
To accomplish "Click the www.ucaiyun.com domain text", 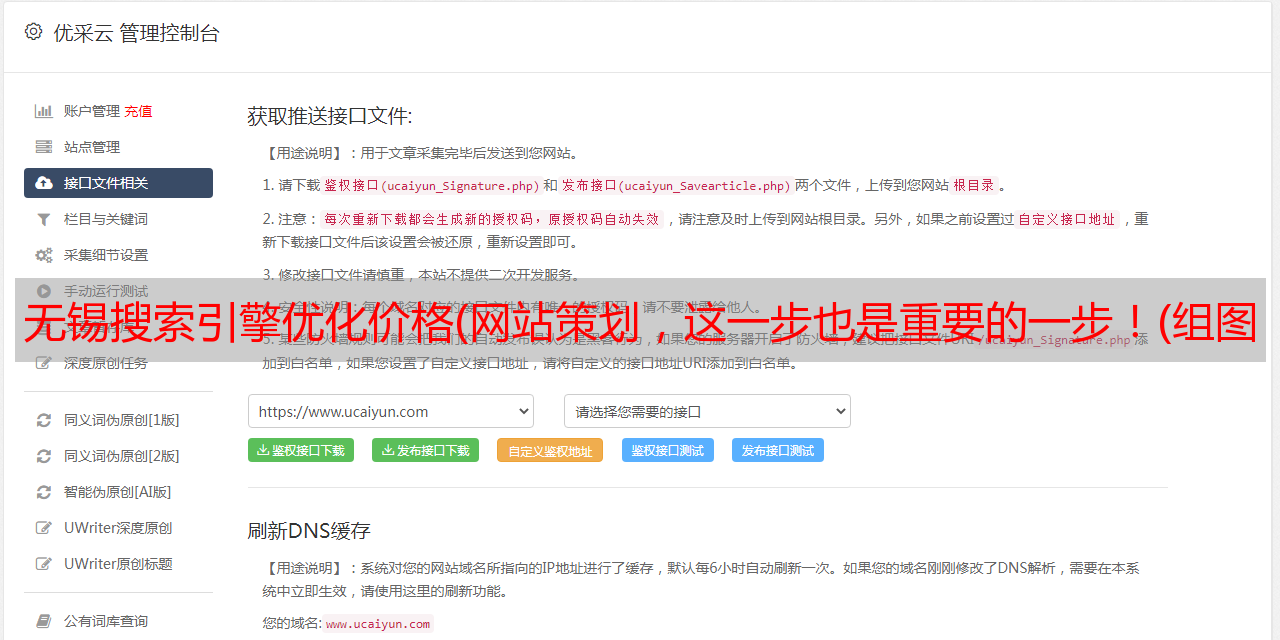I will click(x=378, y=624).
